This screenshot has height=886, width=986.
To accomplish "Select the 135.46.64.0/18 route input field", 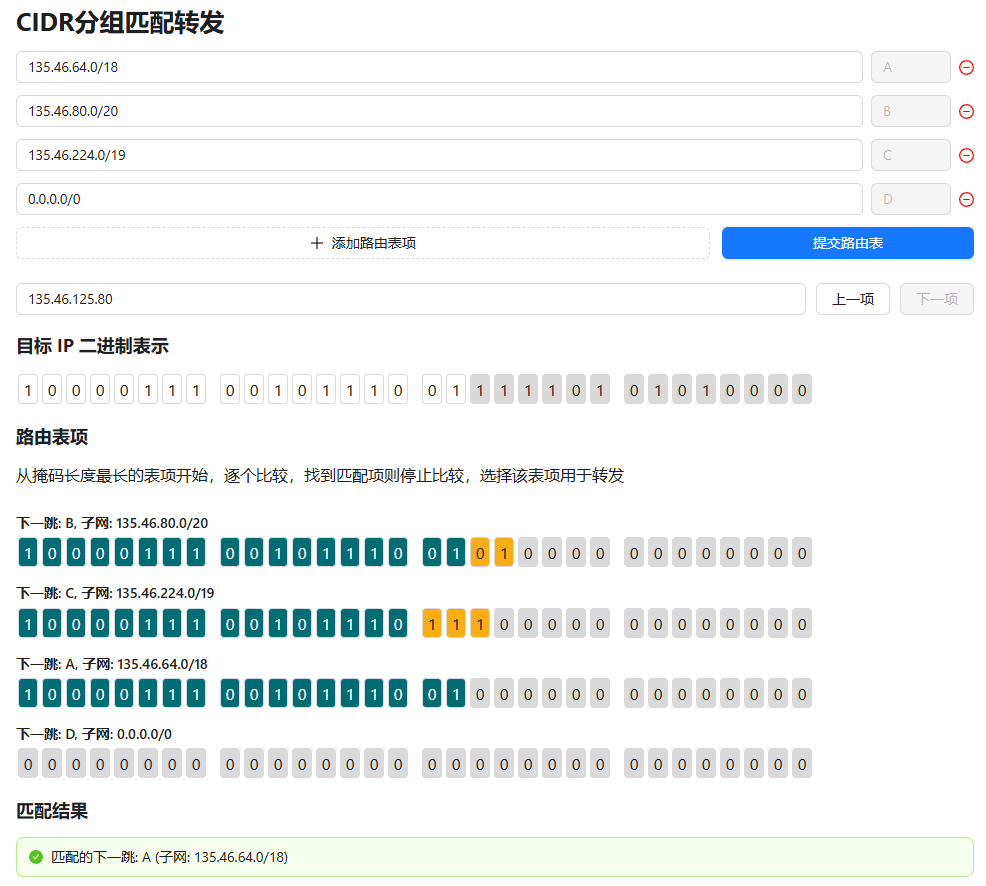I will click(438, 67).
